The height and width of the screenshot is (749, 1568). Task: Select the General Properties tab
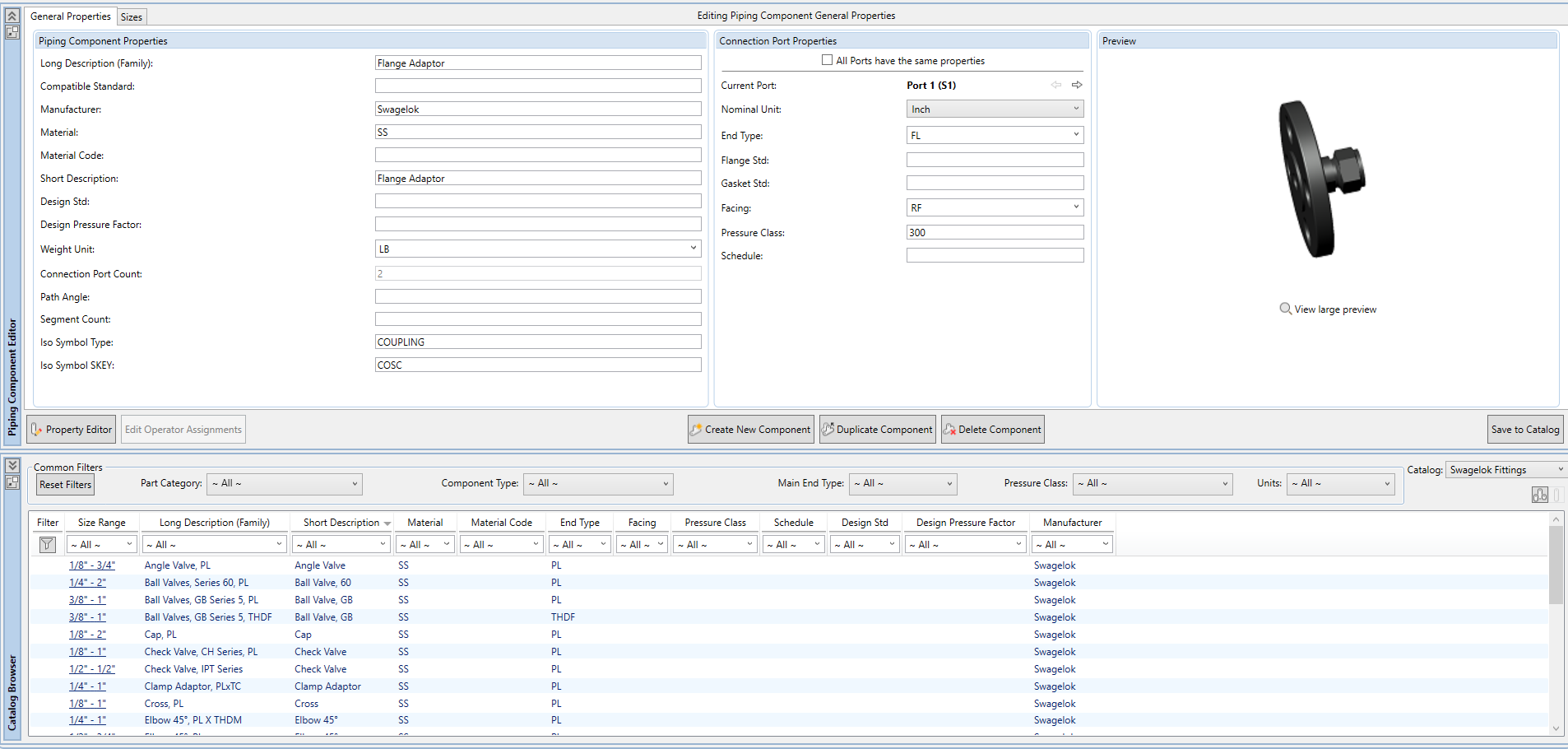coord(70,16)
